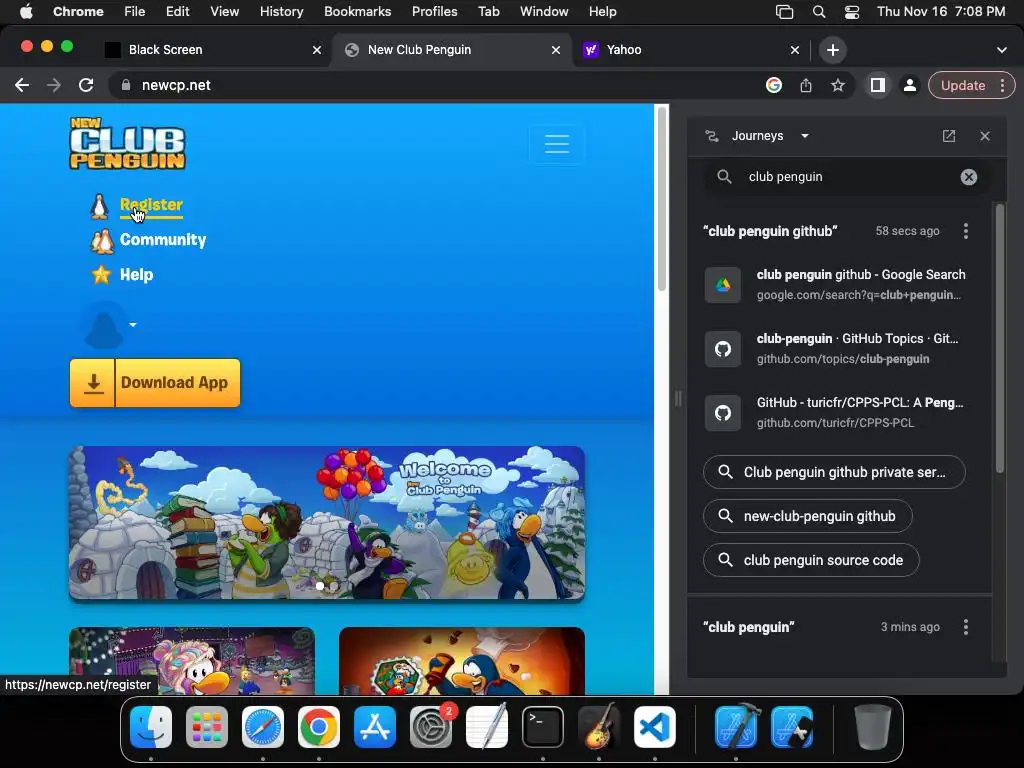This screenshot has width=1024, height=768.
Task: Open the Help link
Action: tap(136, 275)
